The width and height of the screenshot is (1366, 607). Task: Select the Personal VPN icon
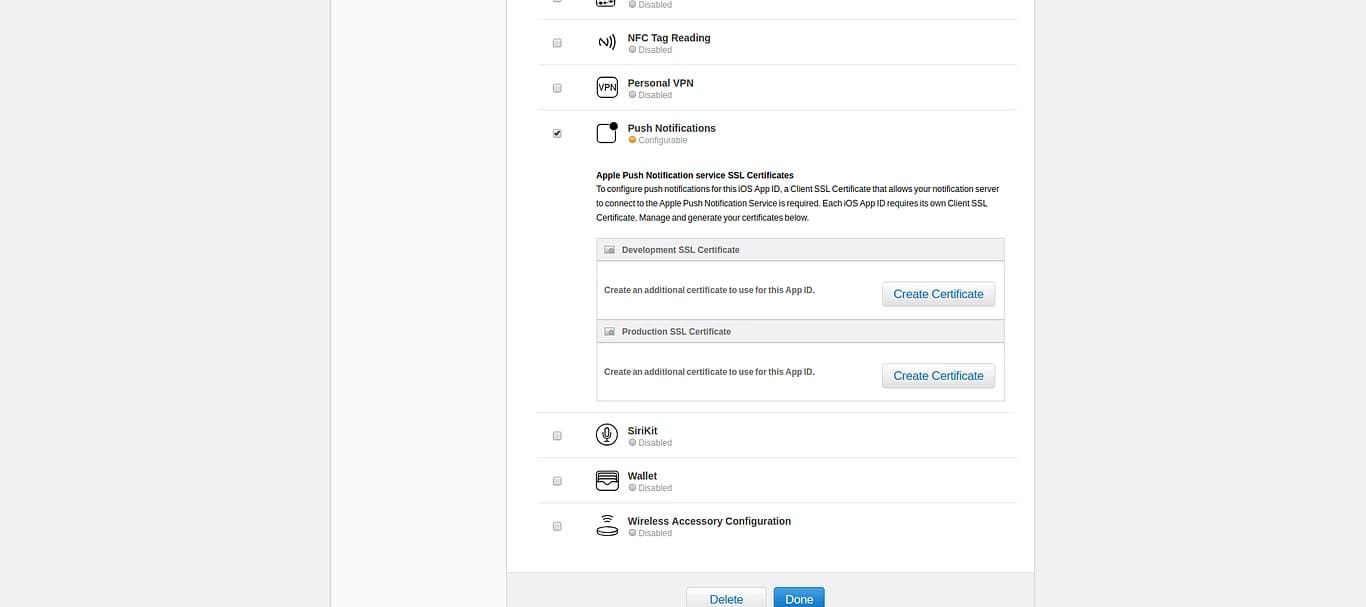[x=607, y=87]
